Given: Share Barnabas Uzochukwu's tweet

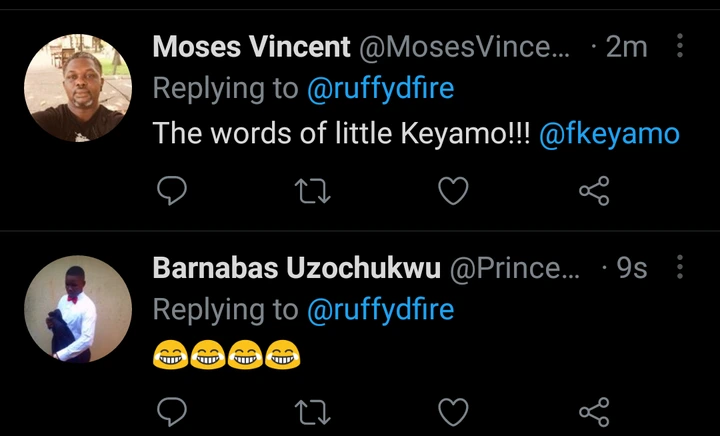Looking at the screenshot, I should pos(594,411).
